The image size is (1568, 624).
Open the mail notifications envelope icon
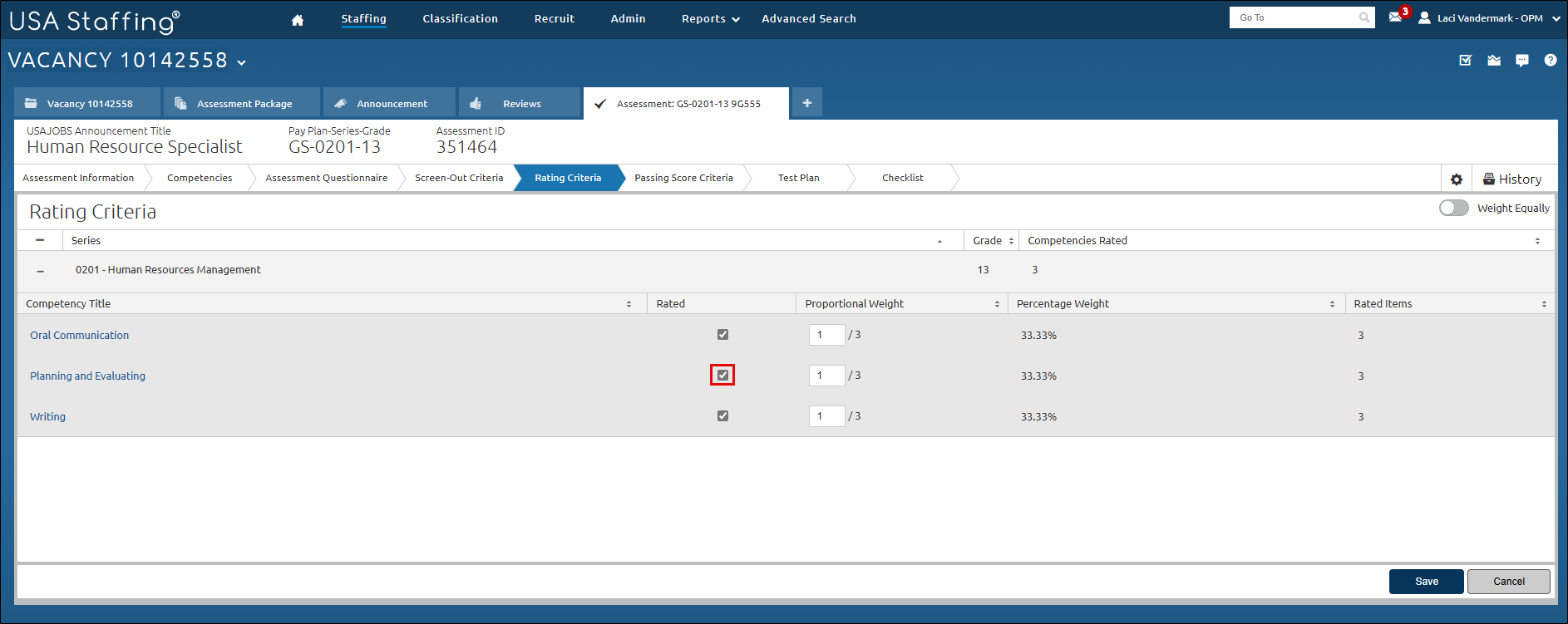(1396, 17)
